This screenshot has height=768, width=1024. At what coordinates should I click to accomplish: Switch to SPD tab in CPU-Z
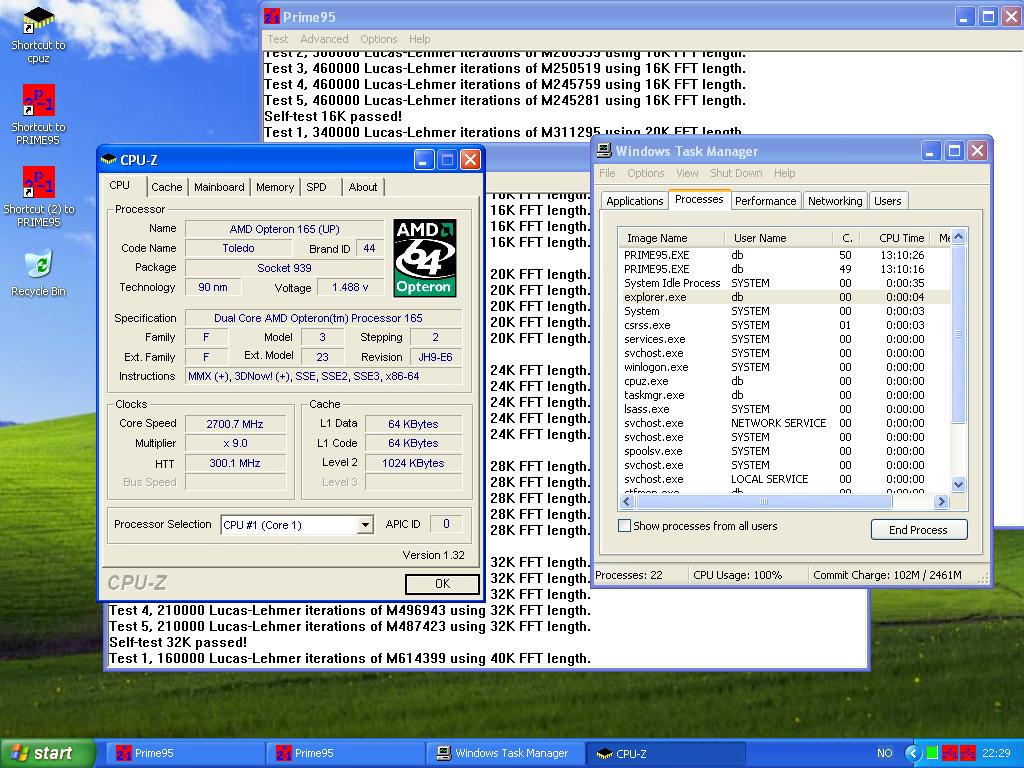coord(317,187)
